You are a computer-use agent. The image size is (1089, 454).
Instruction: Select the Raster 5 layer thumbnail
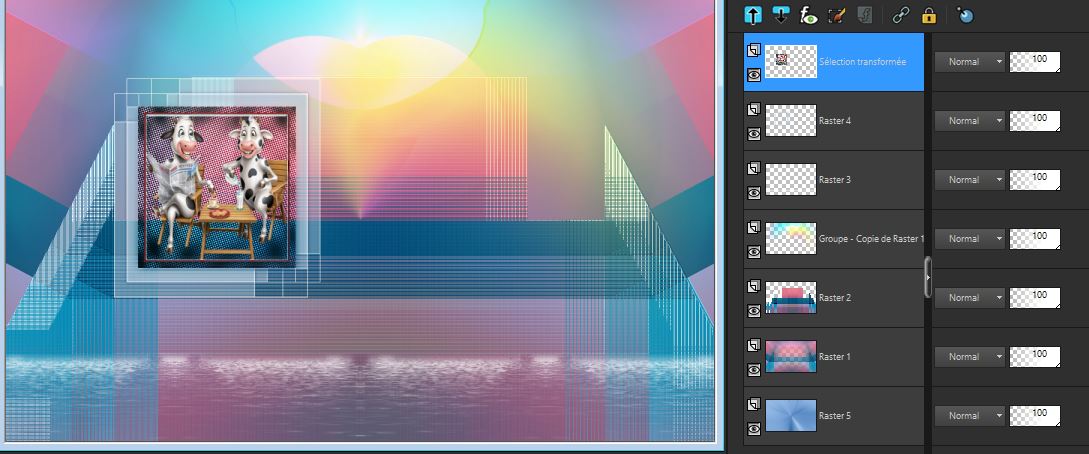(x=790, y=416)
